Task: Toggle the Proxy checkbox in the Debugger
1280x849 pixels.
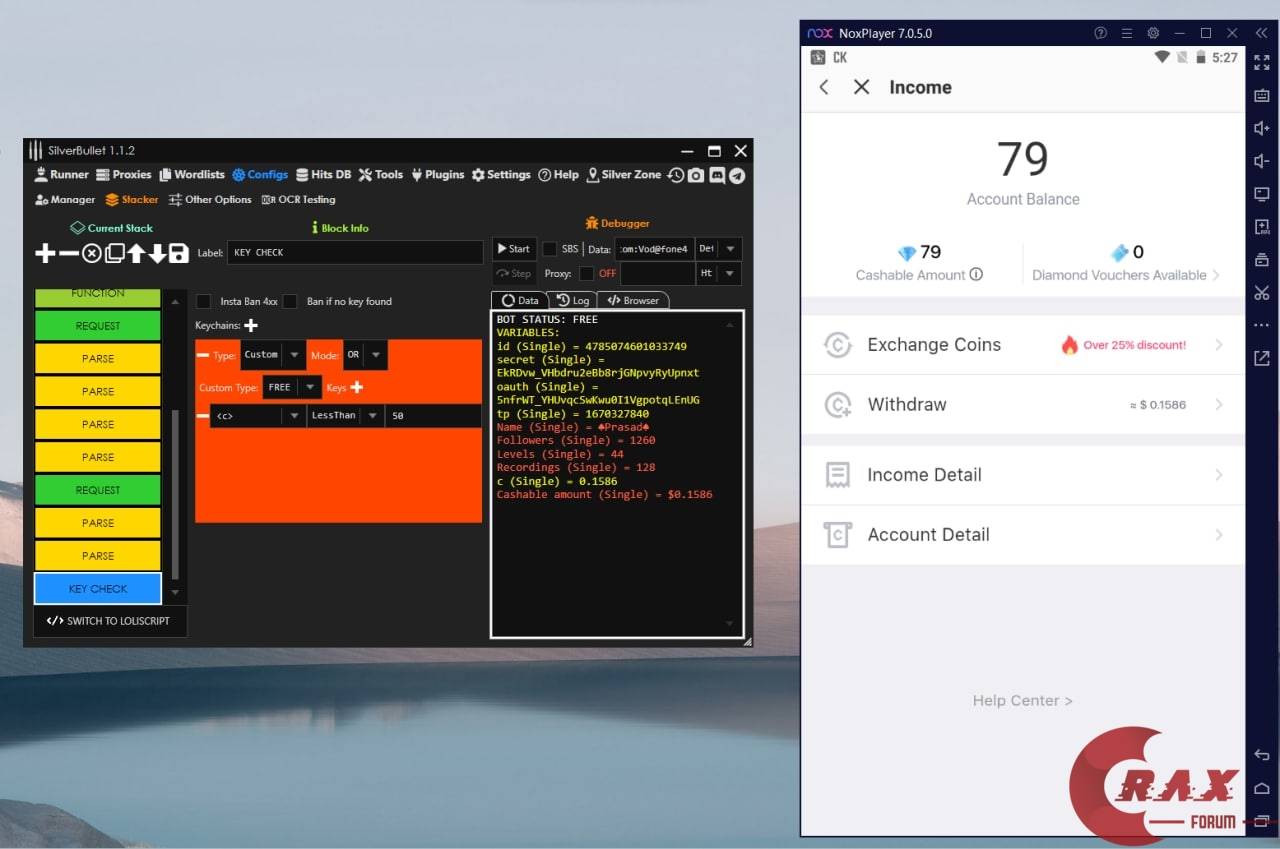Action: click(586, 273)
